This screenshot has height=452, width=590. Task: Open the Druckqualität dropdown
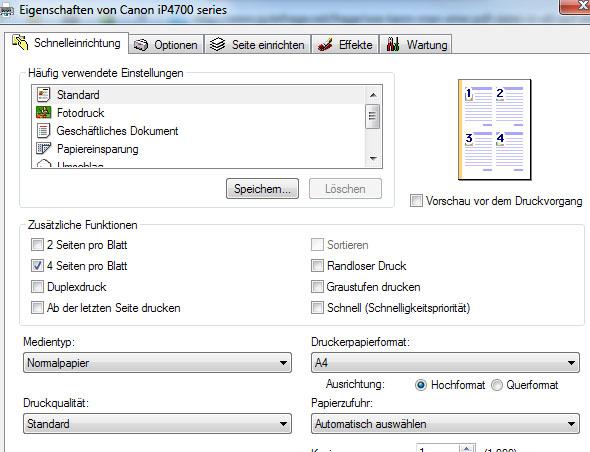click(x=157, y=424)
